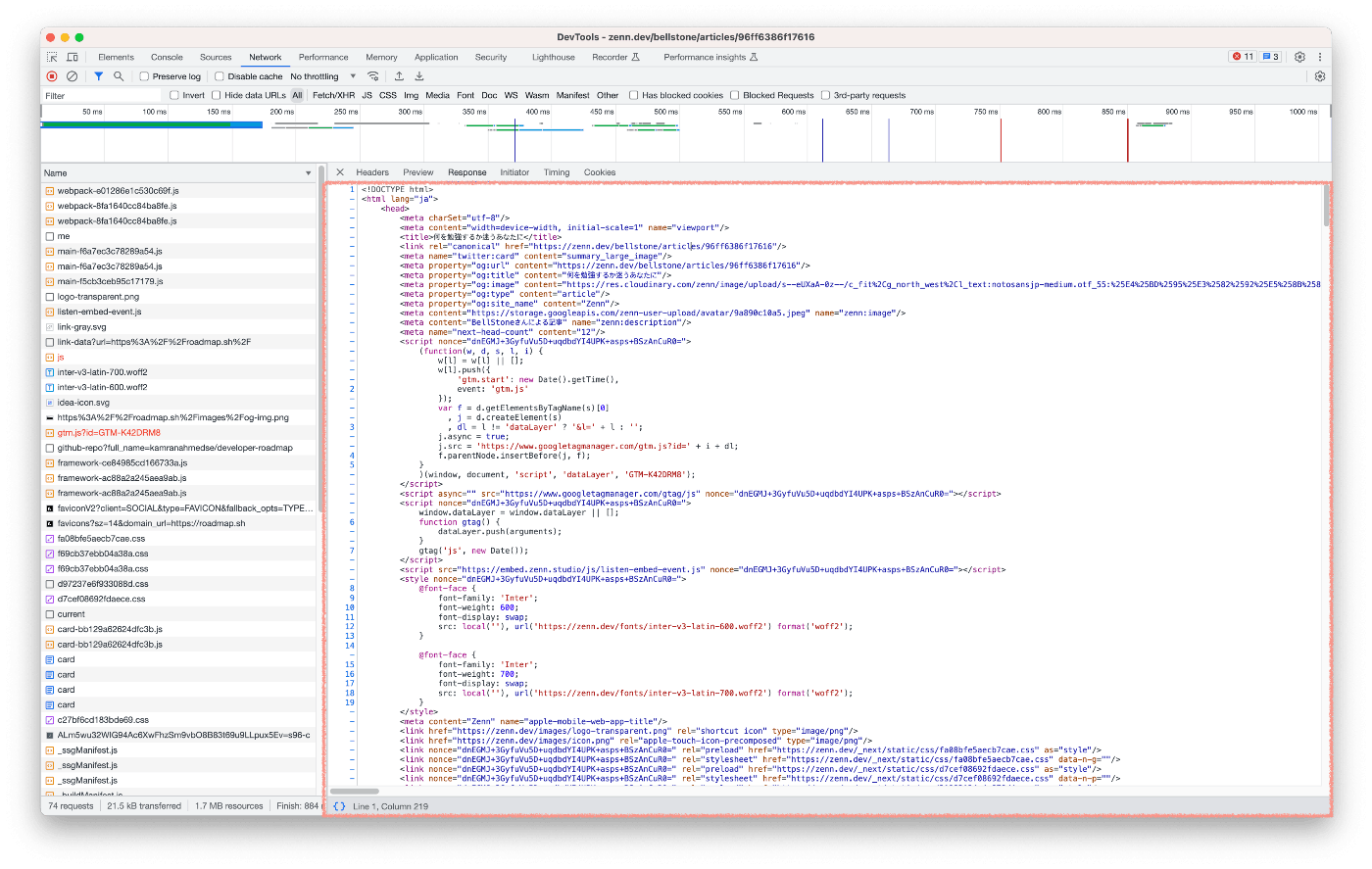Check Has blocked cookies
Image resolution: width=1372 pixels, height=869 pixels.
pyautogui.click(x=634, y=96)
